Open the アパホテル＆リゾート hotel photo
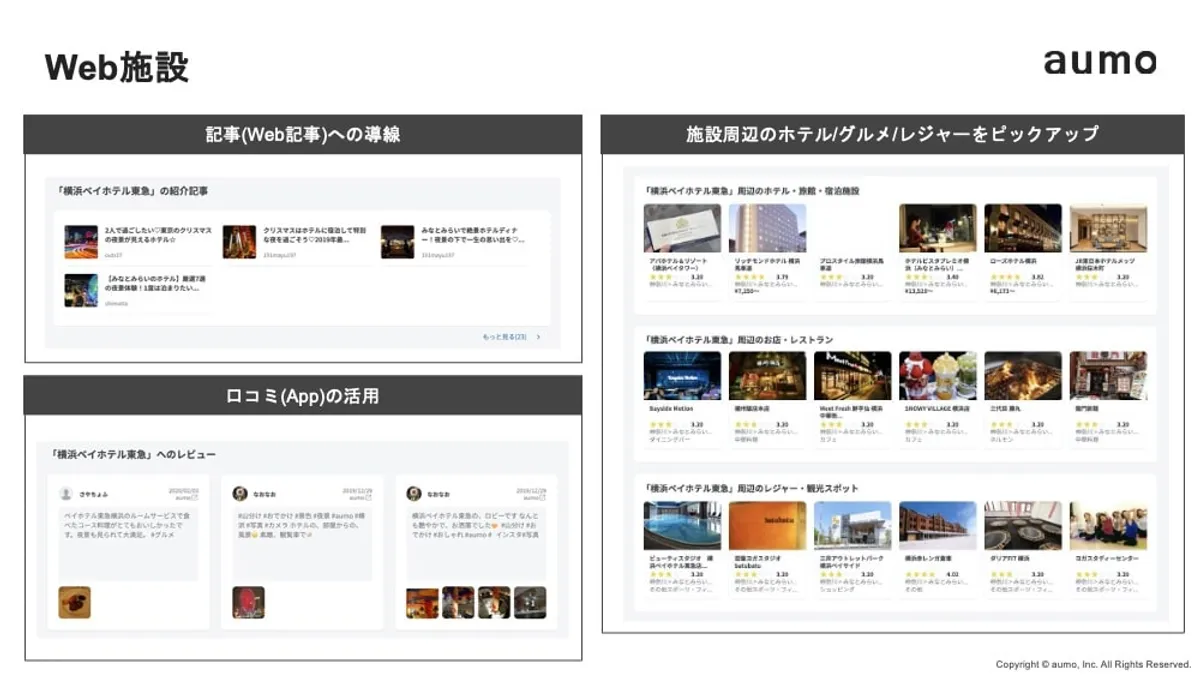Viewport: 1200px width, 676px height. point(682,228)
